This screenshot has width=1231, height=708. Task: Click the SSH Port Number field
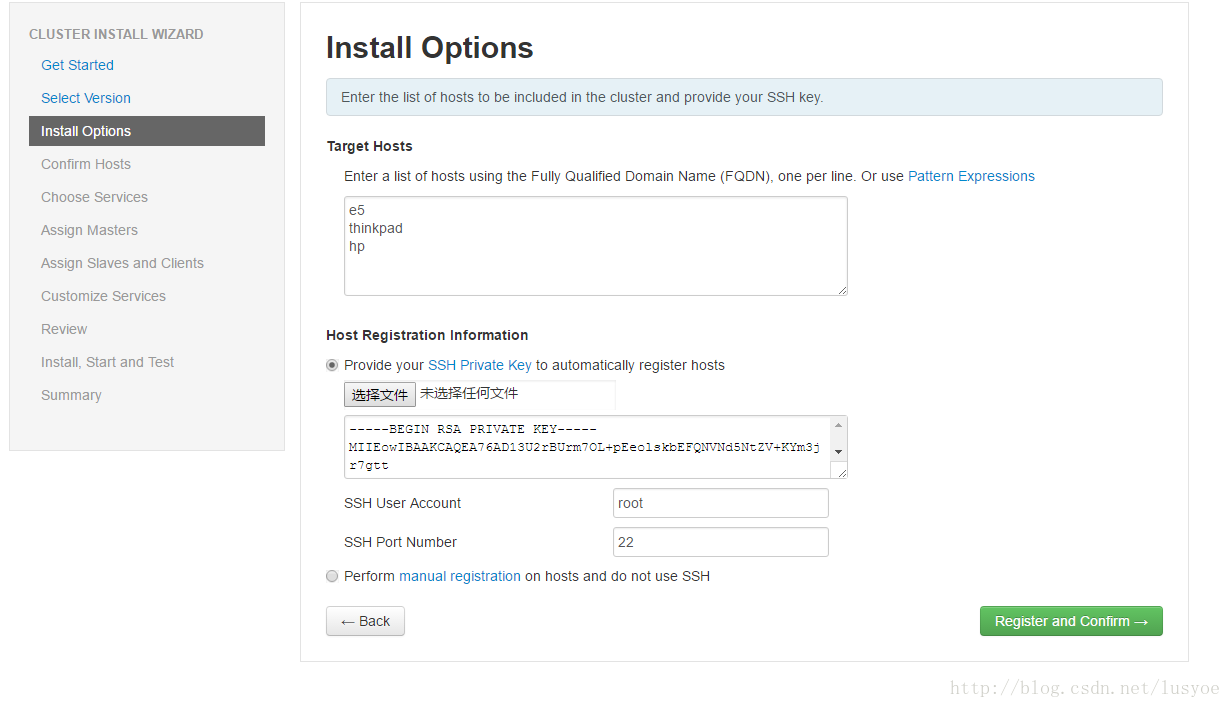[x=721, y=542]
